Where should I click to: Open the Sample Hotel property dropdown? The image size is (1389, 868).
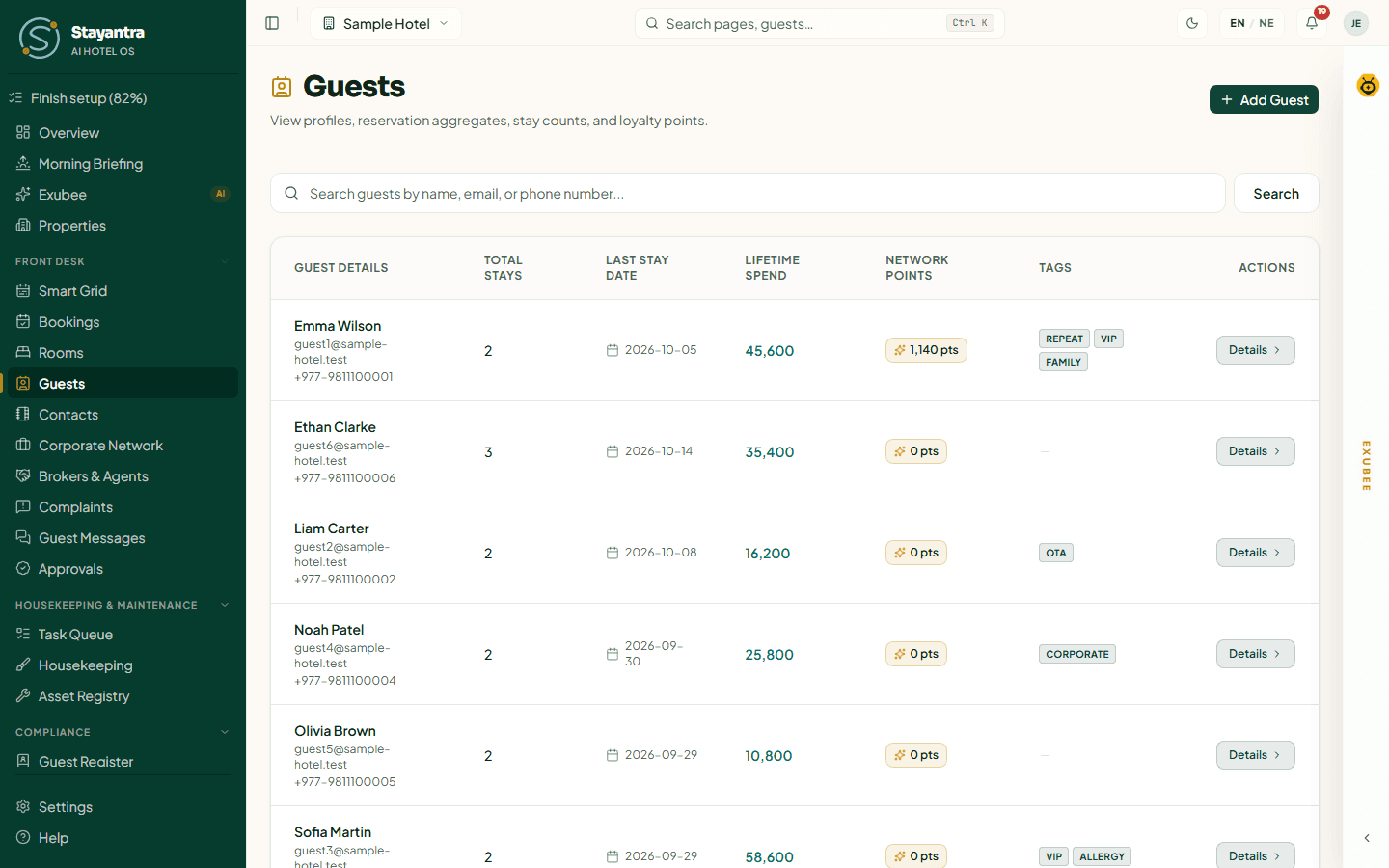(x=386, y=23)
